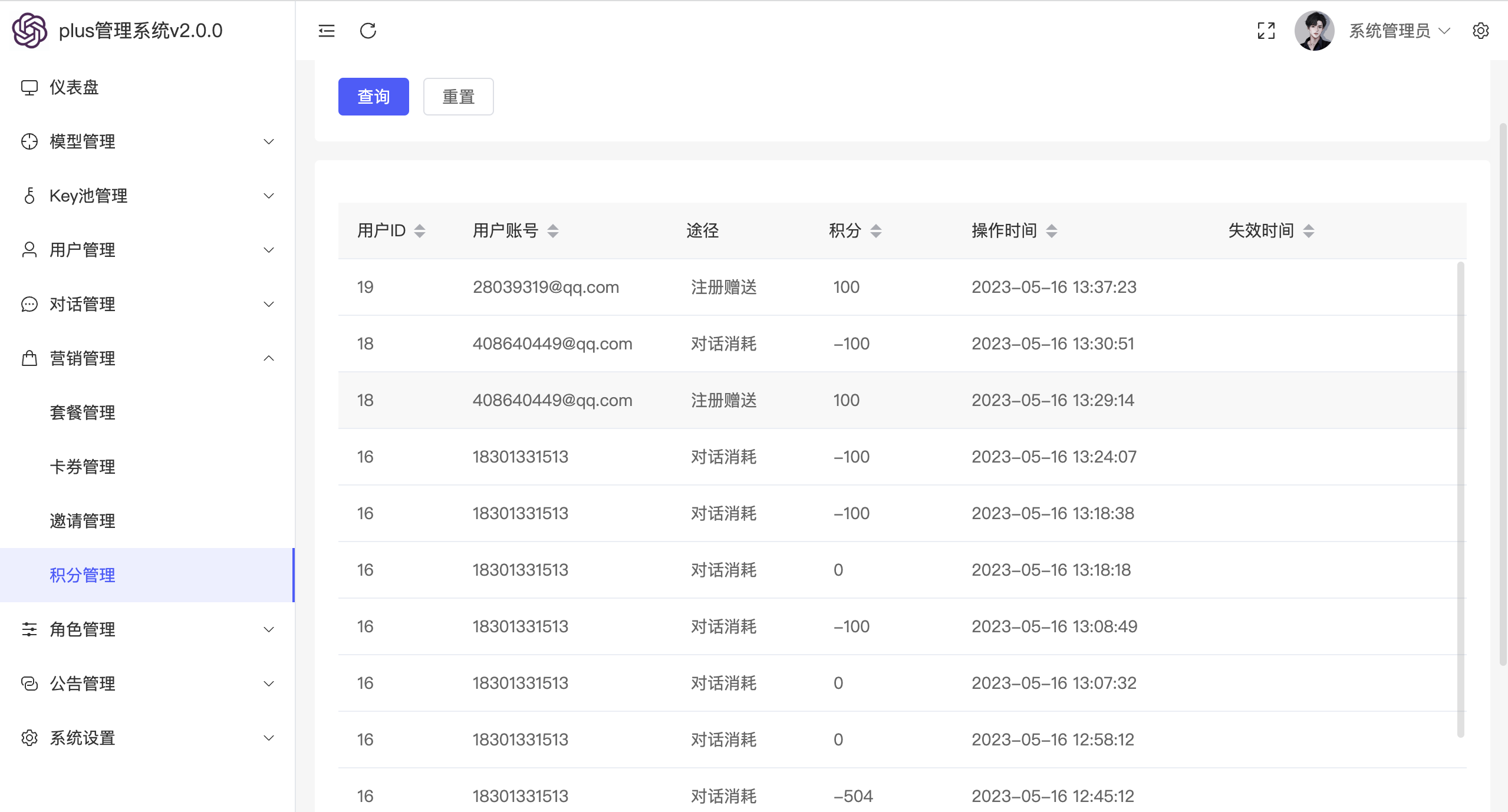Toggle sort order on 用户账号 column
1508x812 pixels.
tap(553, 231)
